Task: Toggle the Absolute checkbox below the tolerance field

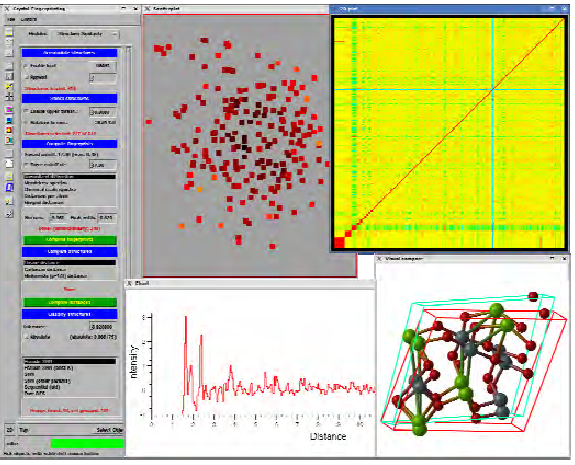Action: pos(26,337)
